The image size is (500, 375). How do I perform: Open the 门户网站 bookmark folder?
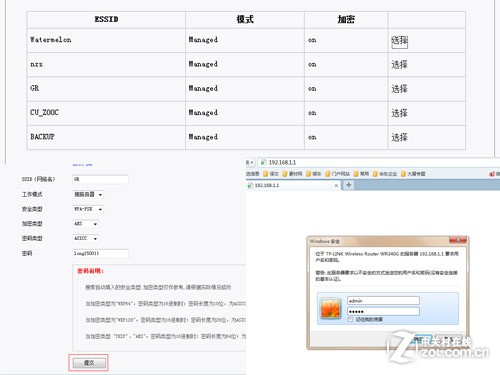(x=337, y=174)
